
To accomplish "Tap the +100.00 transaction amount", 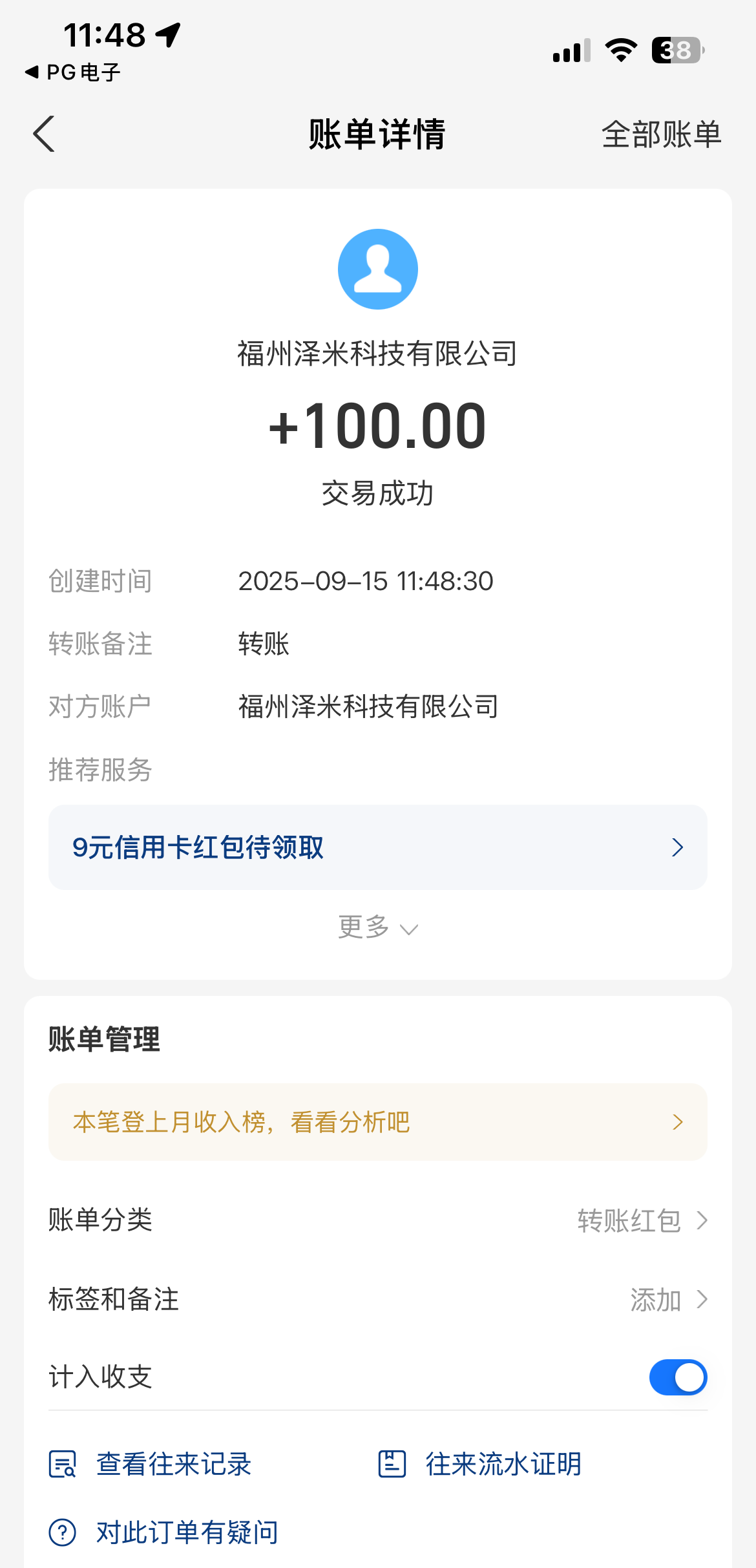I will [378, 426].
